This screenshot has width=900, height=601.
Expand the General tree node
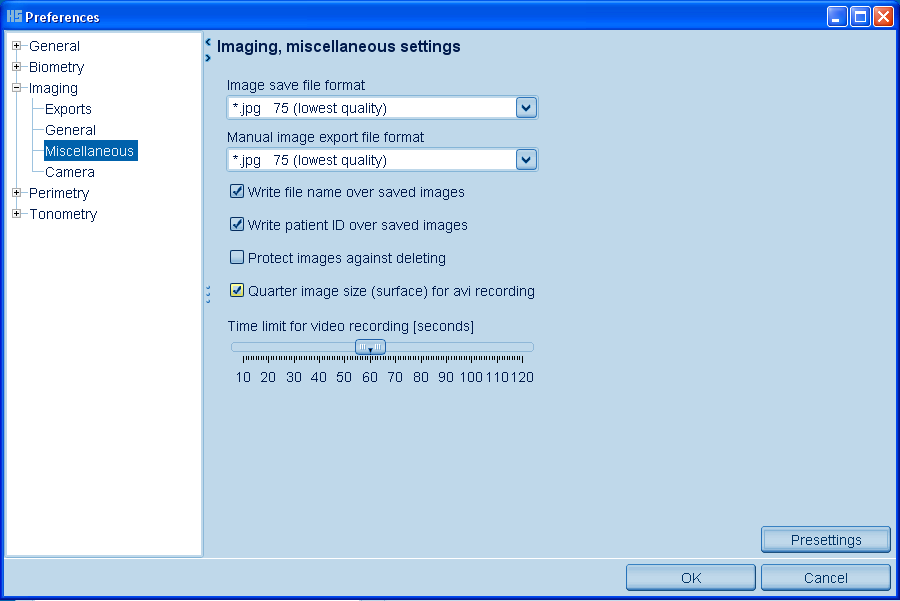click(17, 46)
